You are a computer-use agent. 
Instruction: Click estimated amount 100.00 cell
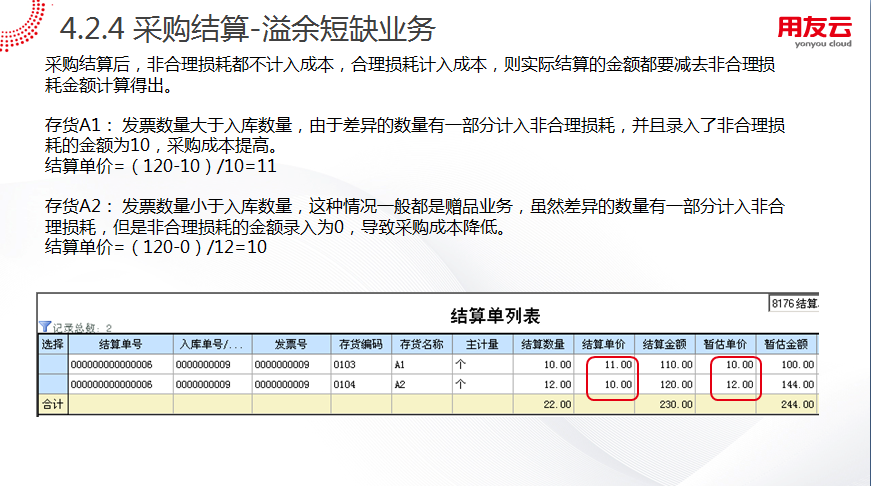pyautogui.click(x=786, y=364)
